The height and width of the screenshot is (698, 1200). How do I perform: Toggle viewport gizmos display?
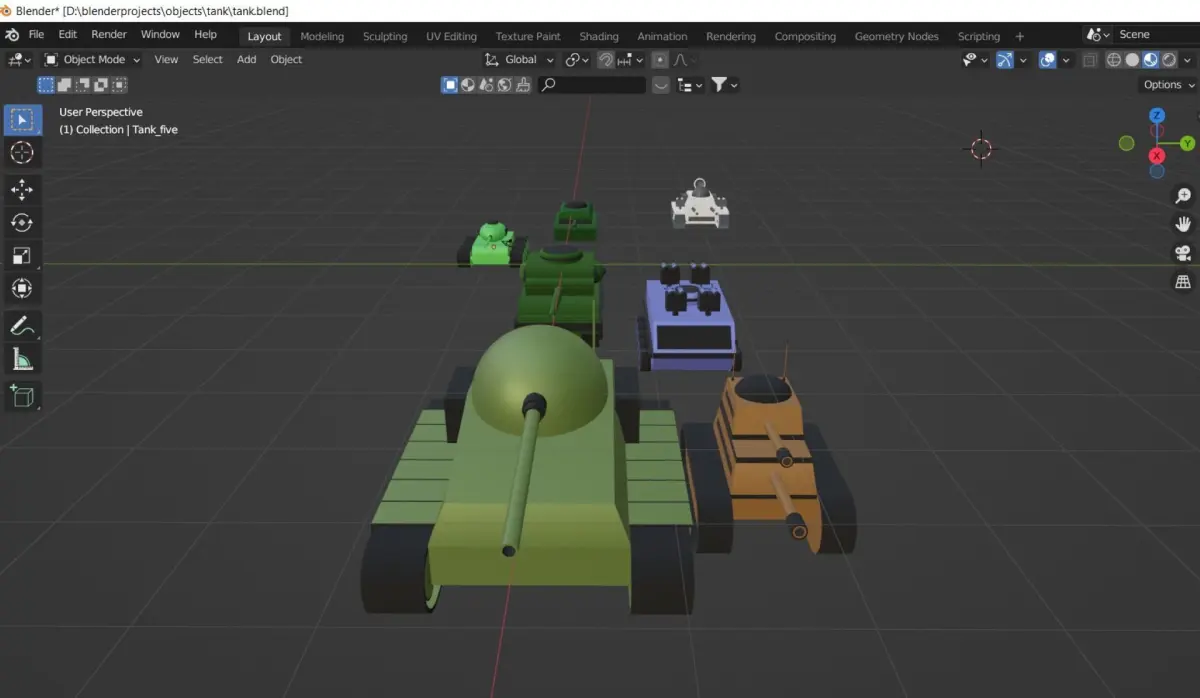(1005, 60)
